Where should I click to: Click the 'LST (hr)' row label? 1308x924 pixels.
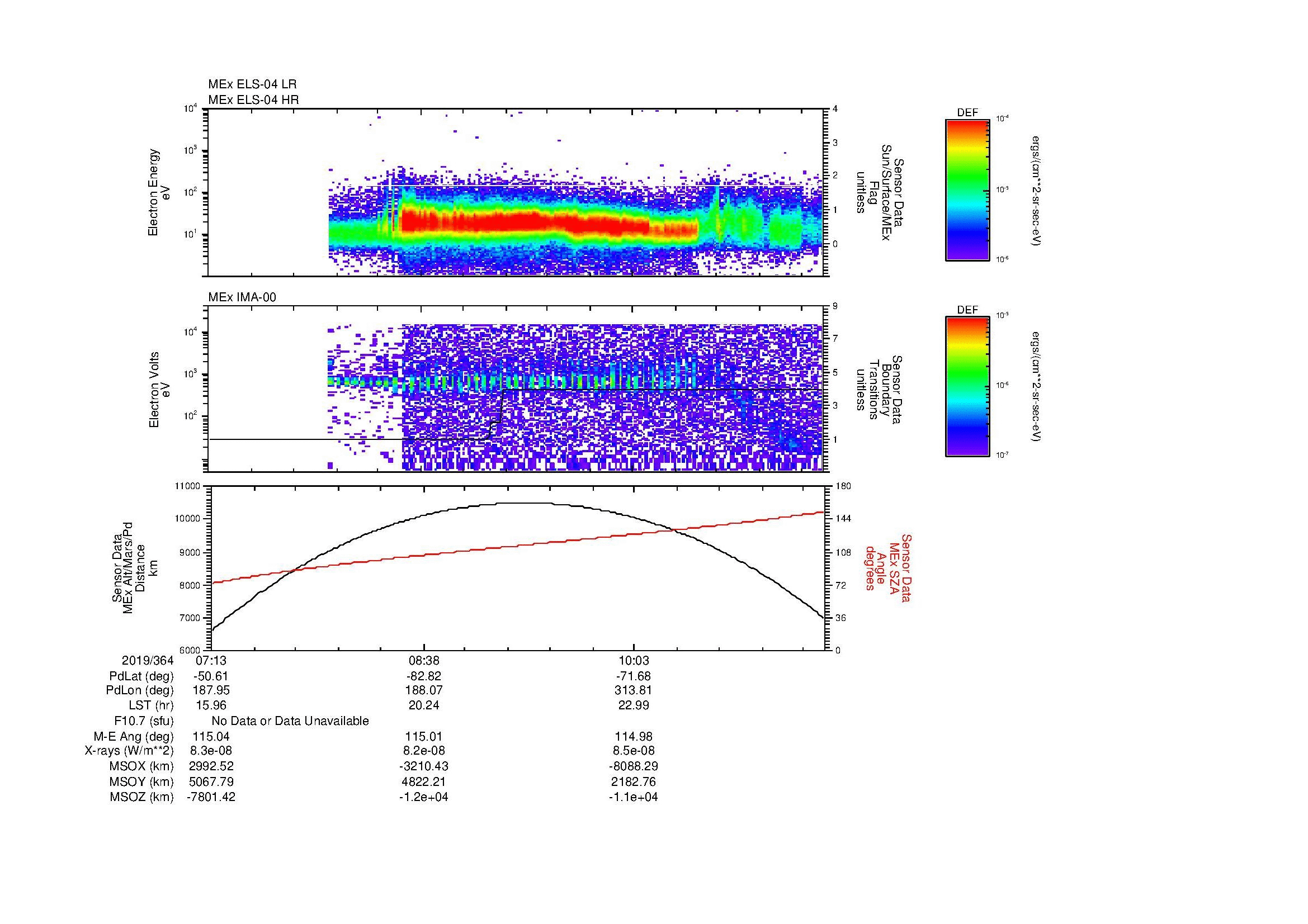click(x=151, y=705)
